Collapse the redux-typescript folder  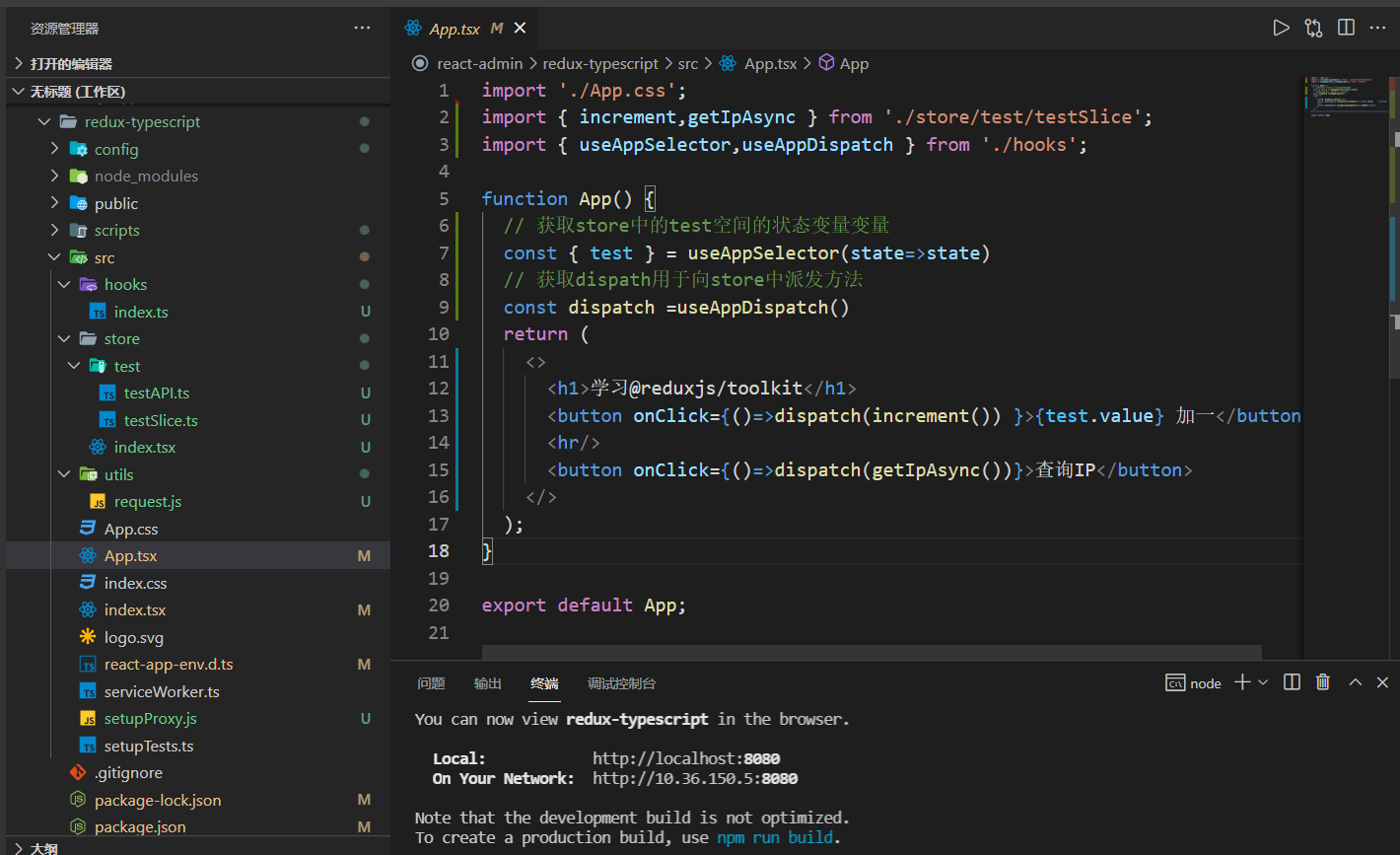point(43,121)
